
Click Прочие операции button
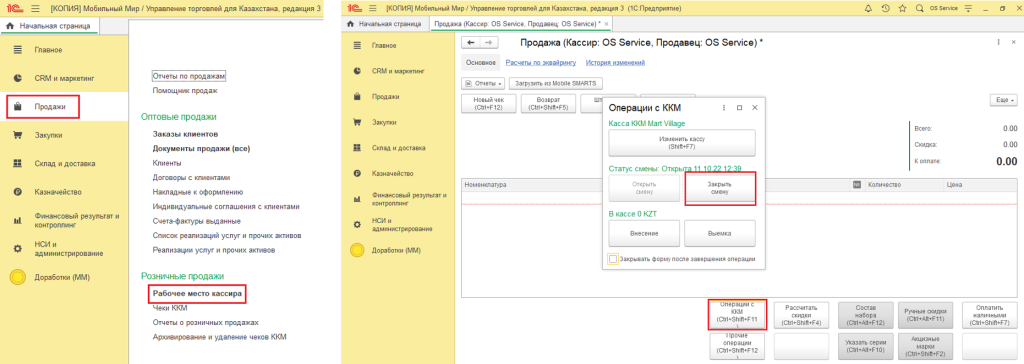tap(737, 346)
